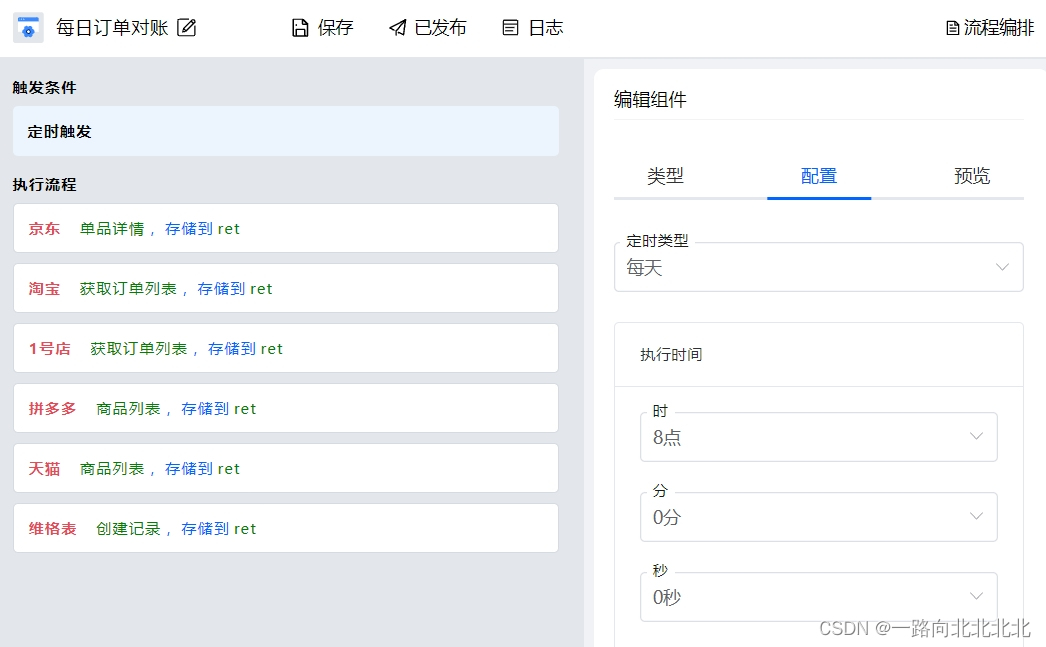
Task: Switch to the 配置 tab
Action: pyautogui.click(x=819, y=176)
